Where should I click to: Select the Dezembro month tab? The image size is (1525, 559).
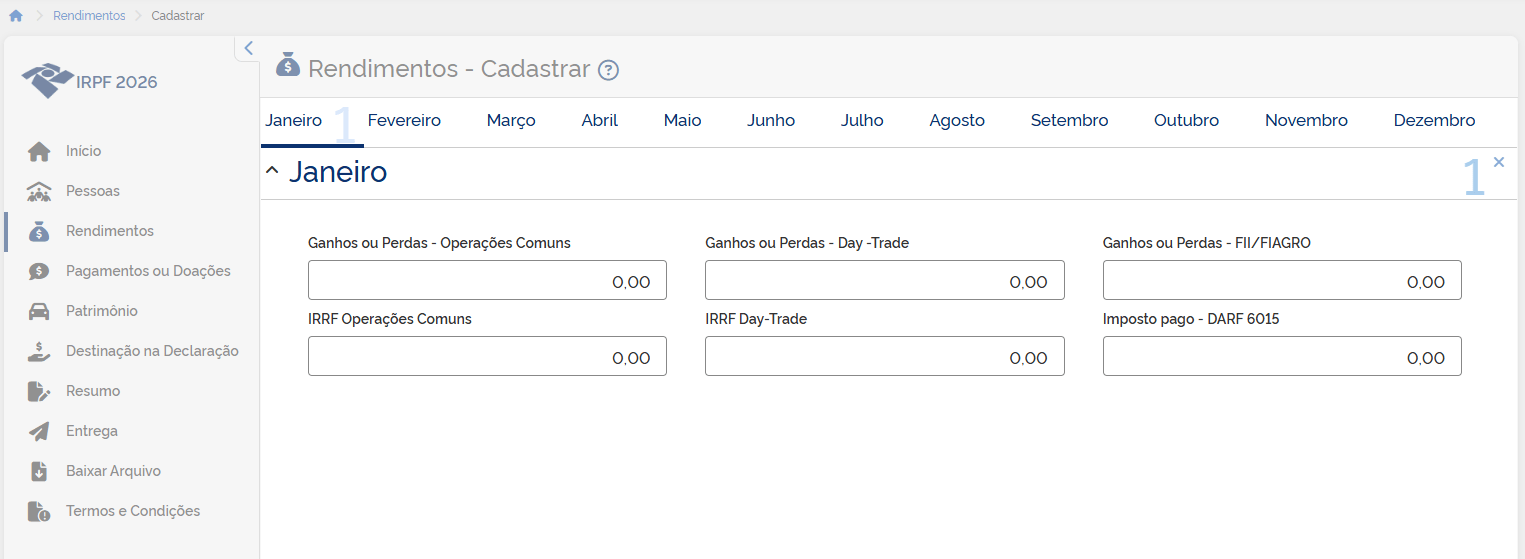pyautogui.click(x=1434, y=121)
